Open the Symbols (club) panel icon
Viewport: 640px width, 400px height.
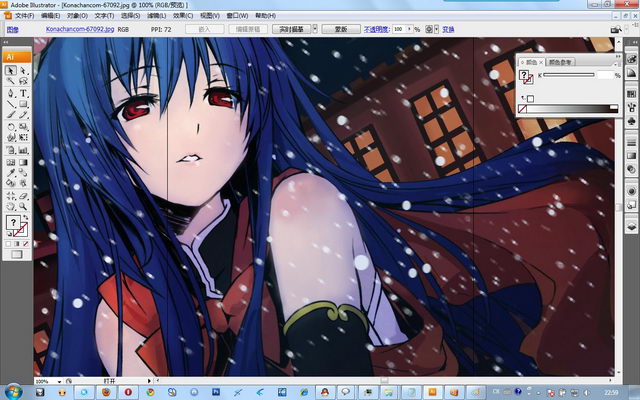click(631, 121)
